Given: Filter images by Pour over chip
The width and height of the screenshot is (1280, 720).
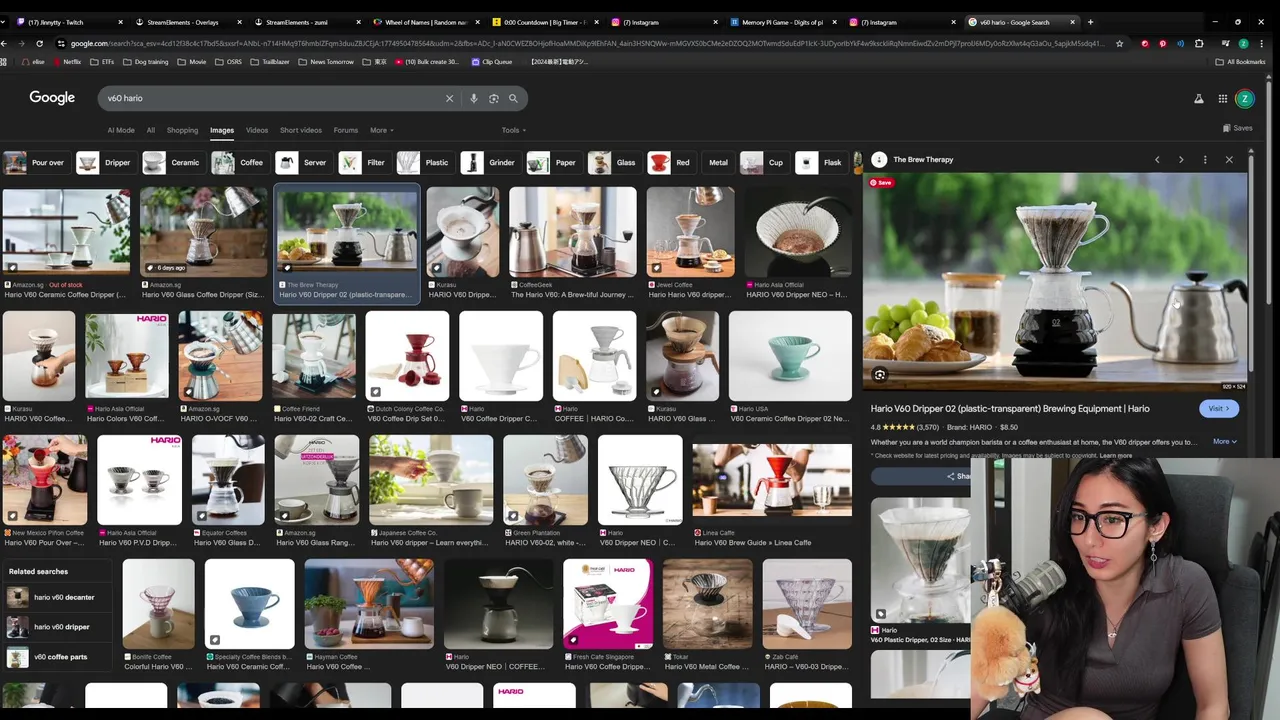Looking at the screenshot, I should [35, 162].
